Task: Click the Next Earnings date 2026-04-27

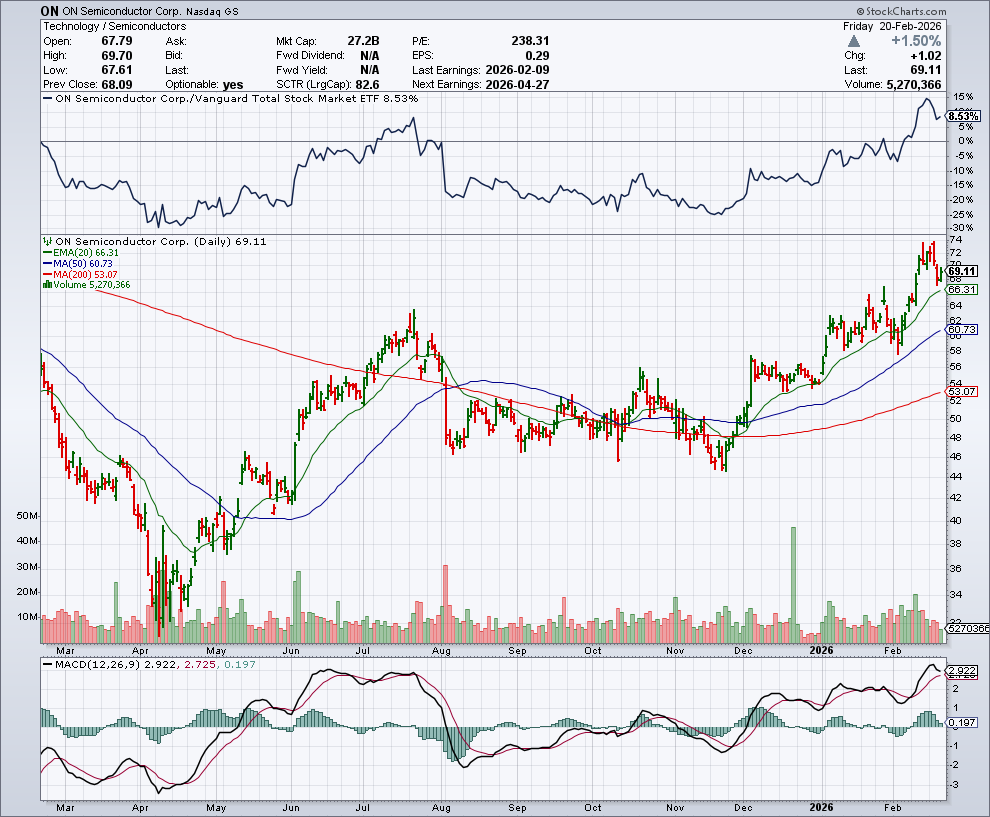Action: [517, 85]
